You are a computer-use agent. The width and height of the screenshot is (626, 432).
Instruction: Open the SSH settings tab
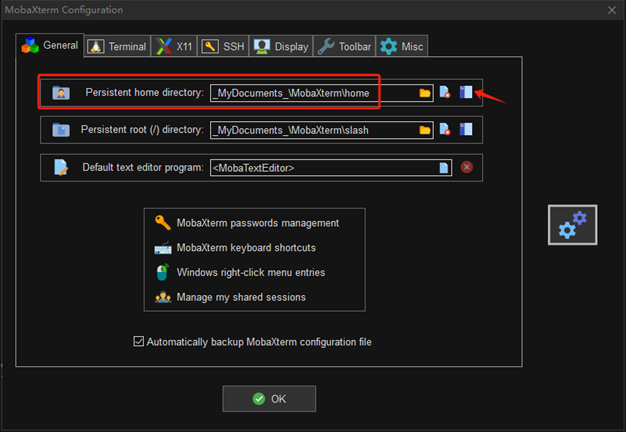tap(223, 46)
